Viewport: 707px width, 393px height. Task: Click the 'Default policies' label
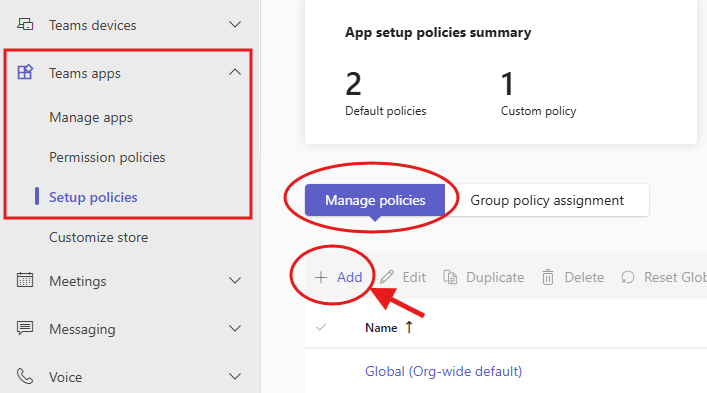pyautogui.click(x=386, y=111)
